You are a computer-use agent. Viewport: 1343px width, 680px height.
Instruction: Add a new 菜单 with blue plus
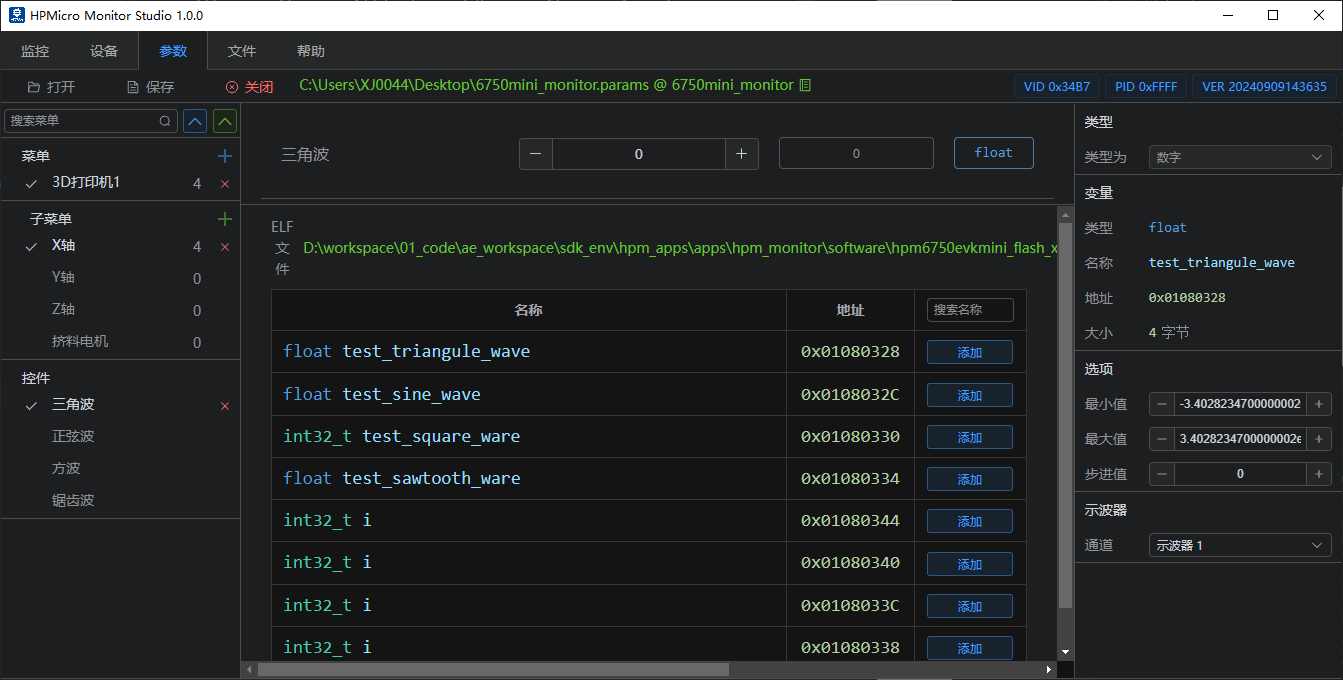225,156
